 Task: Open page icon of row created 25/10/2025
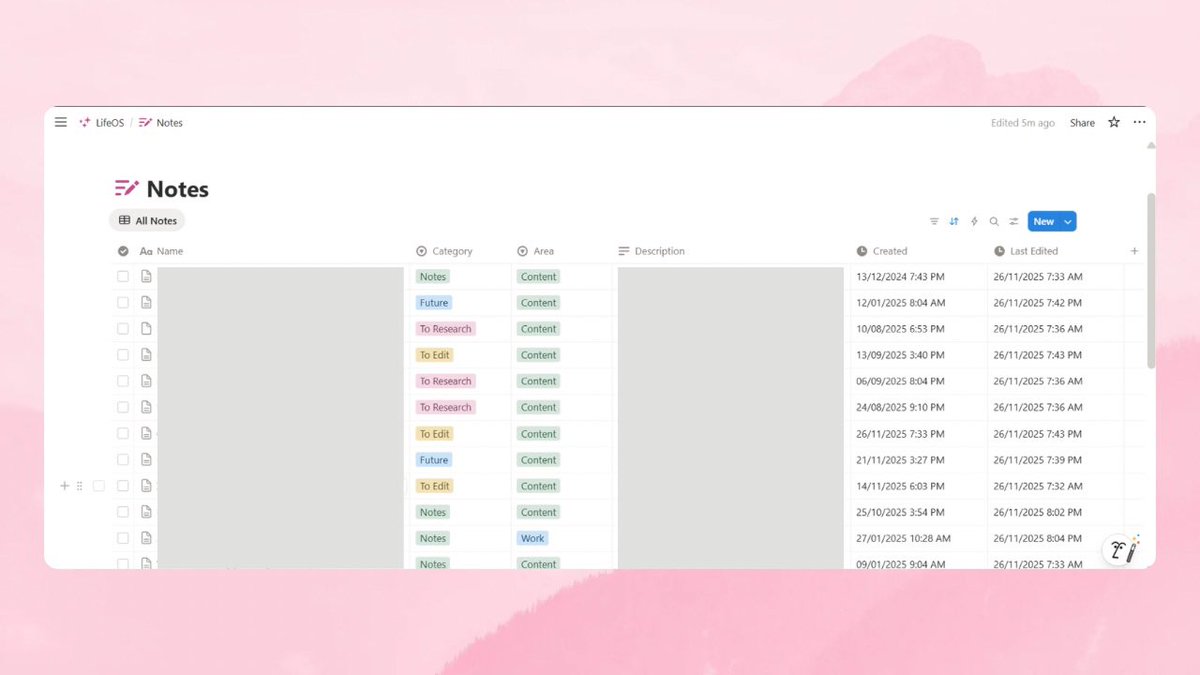(146, 511)
